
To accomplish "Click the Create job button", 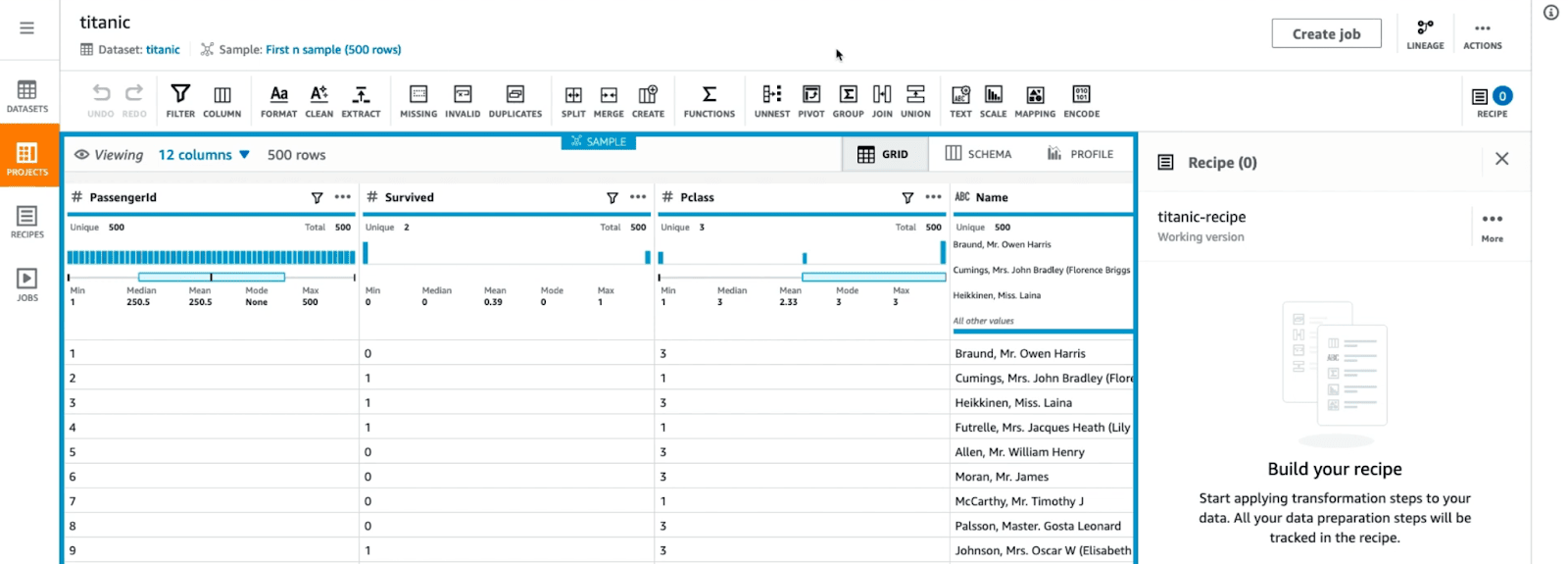I will 1326,33.
